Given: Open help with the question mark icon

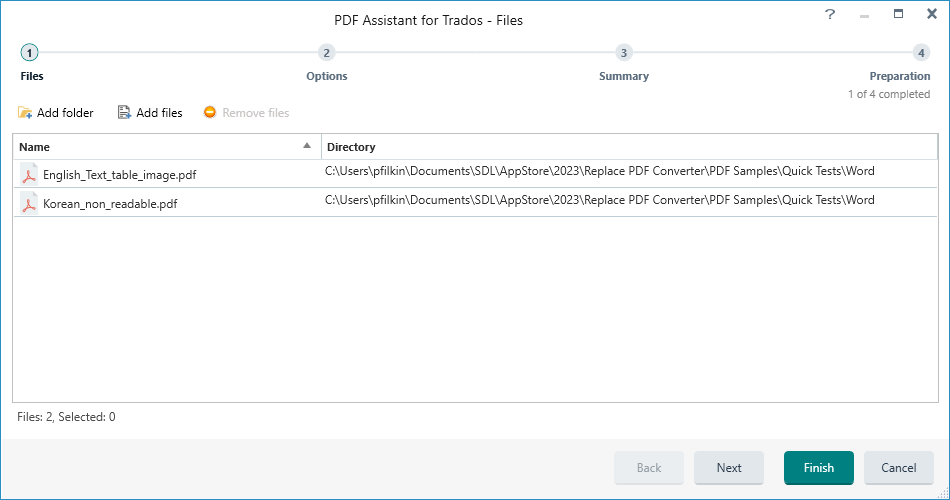Looking at the screenshot, I should 830,14.
